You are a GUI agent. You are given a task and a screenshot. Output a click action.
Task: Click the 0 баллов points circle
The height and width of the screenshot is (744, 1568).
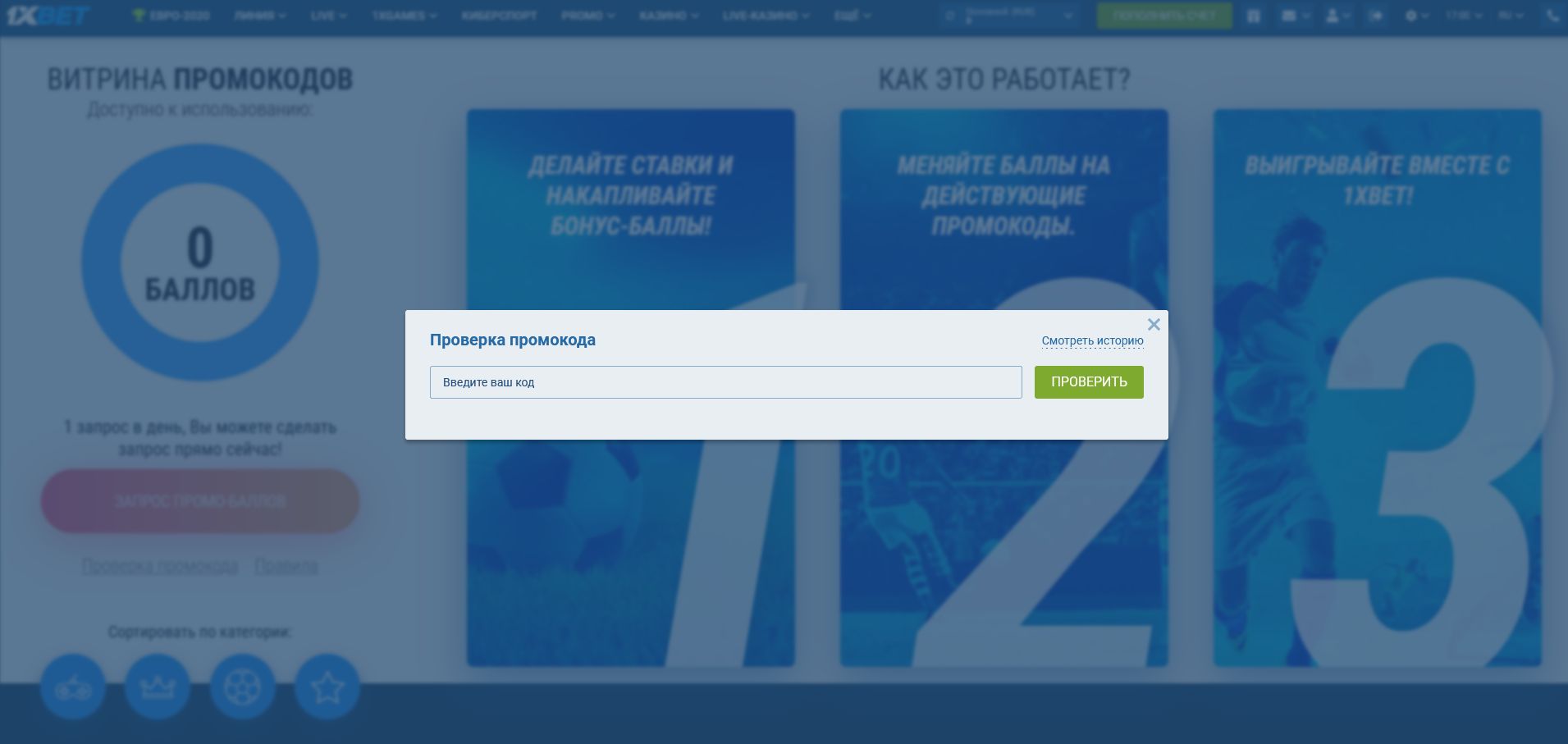click(200, 262)
